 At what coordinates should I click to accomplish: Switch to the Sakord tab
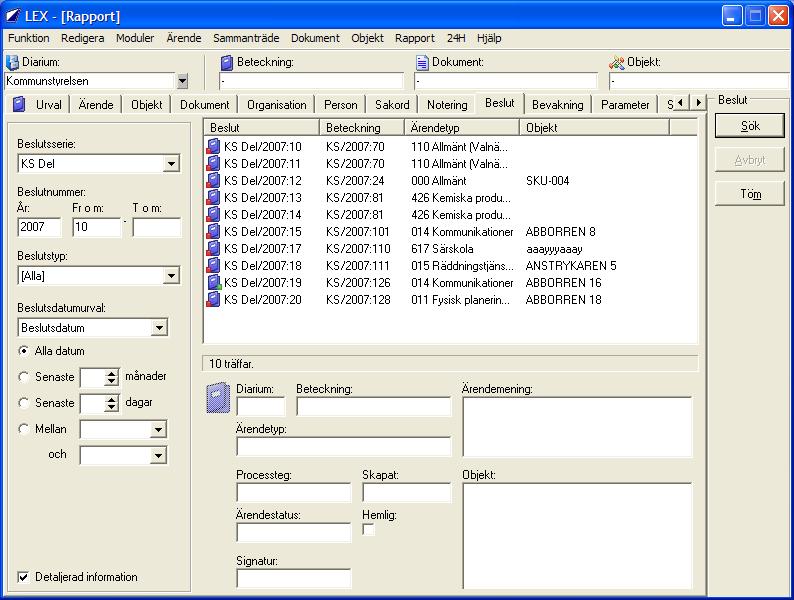pos(392,105)
